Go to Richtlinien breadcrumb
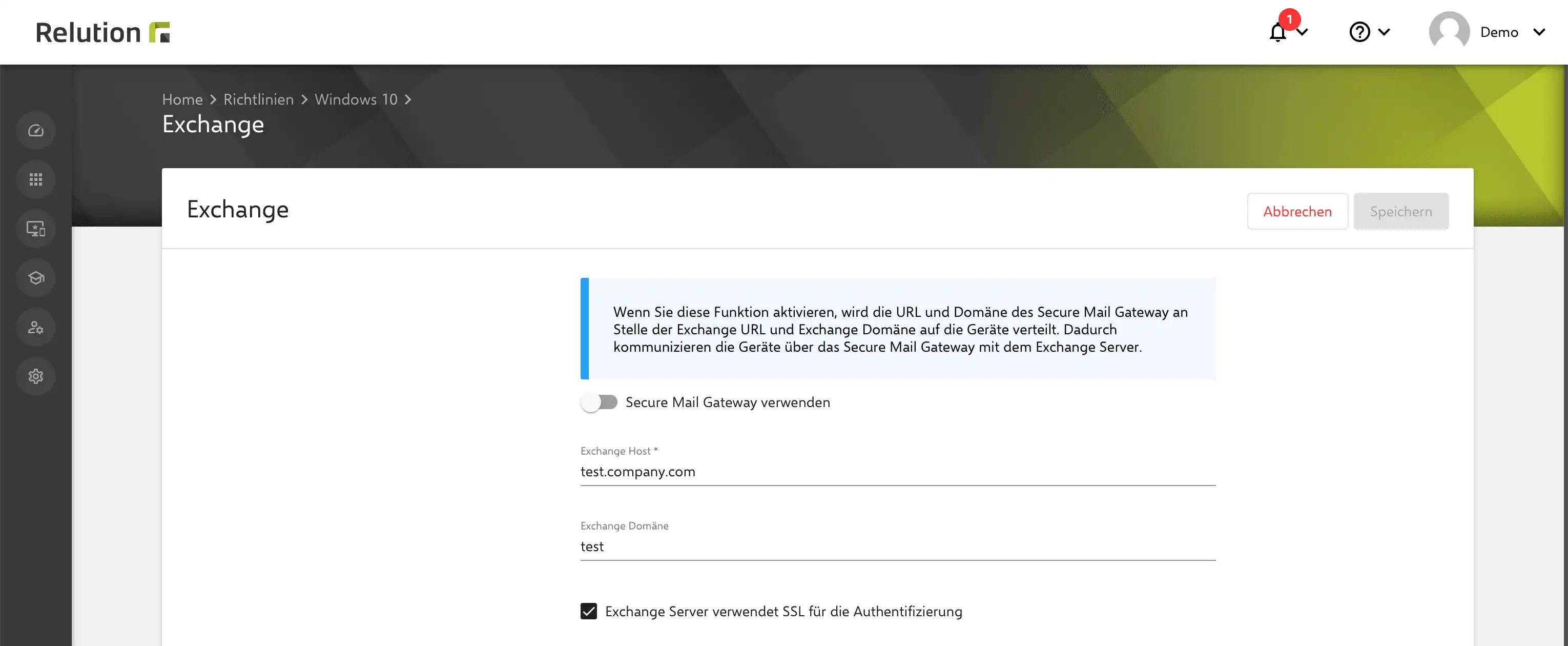This screenshot has height=646, width=1568. click(258, 99)
